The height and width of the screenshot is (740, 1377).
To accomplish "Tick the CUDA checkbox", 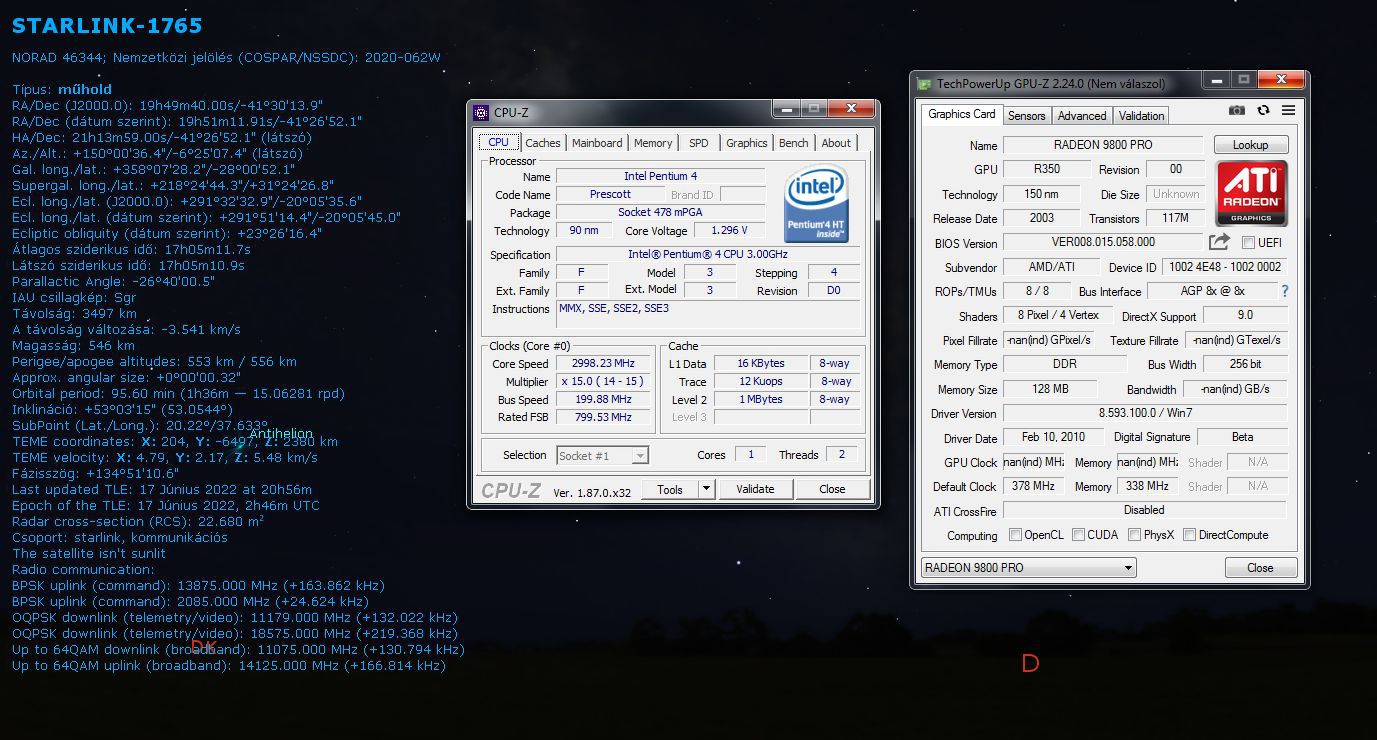I will 1078,535.
